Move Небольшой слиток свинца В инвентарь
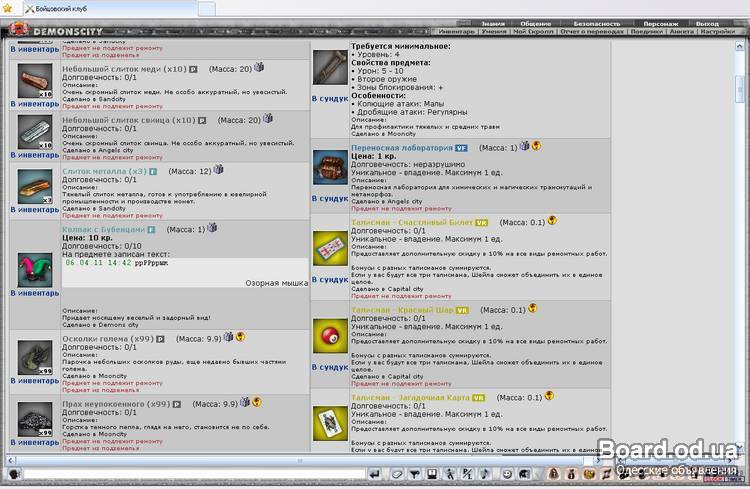This screenshot has width=750, height=489. (x=35, y=155)
